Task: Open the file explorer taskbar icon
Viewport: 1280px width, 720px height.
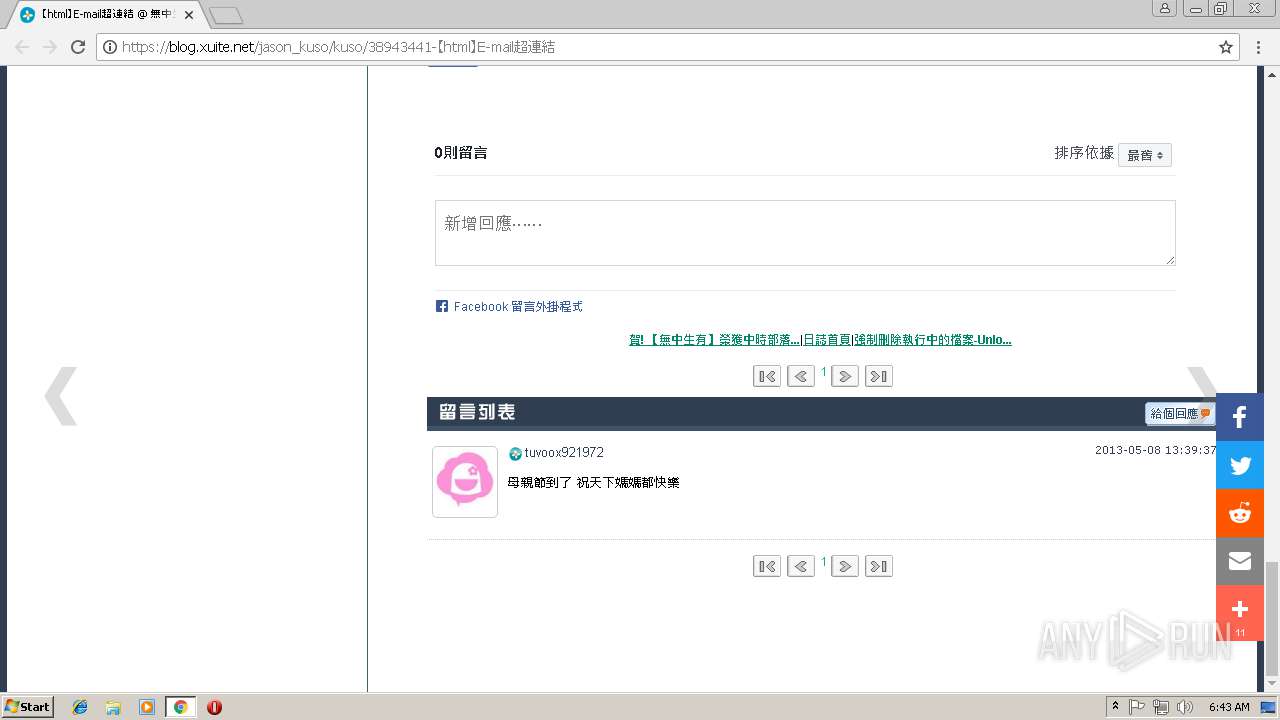Action: click(113, 707)
